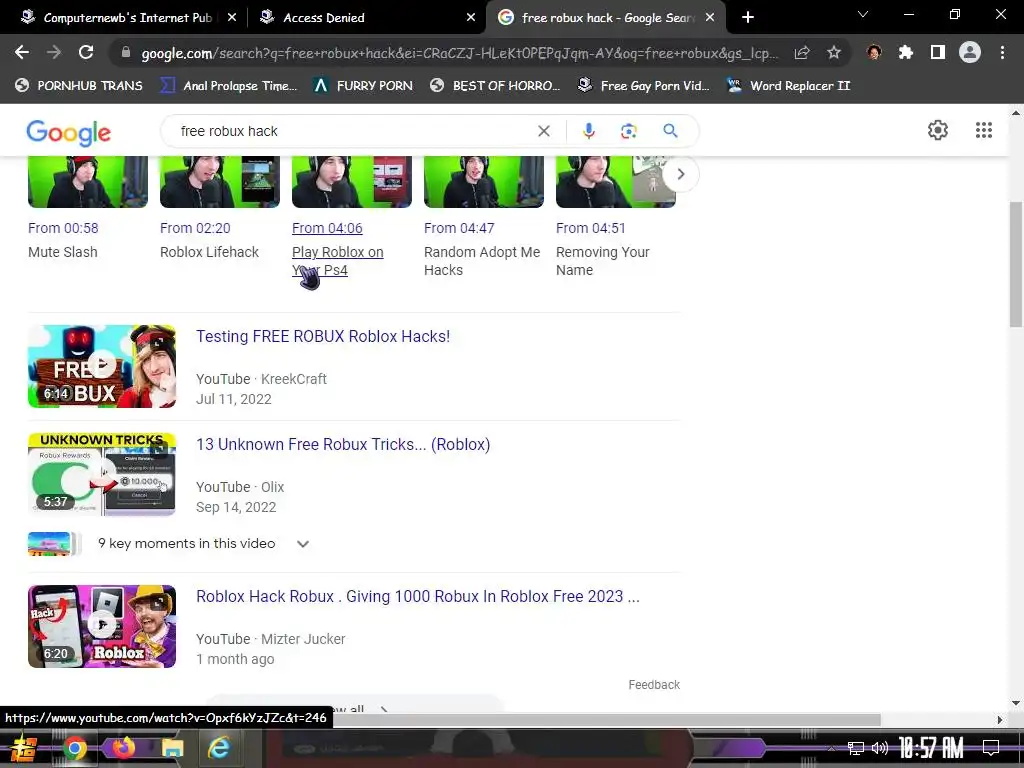Play the KreekCraft video thumbnail
Screen dimensions: 1024x768
(x=102, y=366)
